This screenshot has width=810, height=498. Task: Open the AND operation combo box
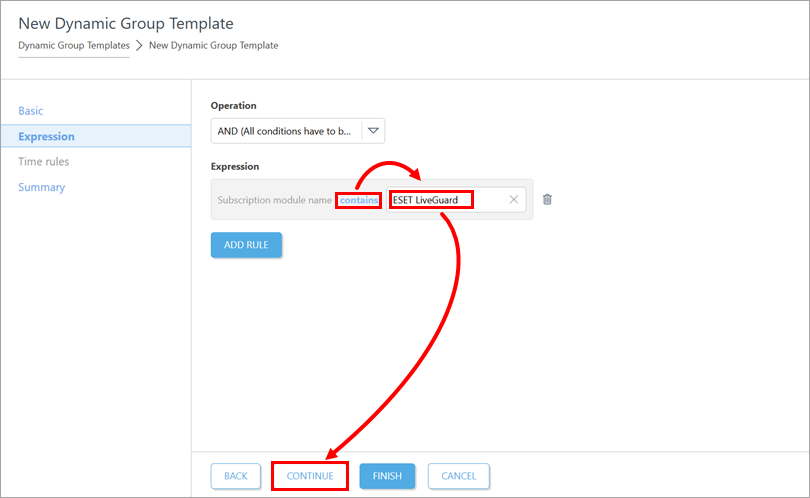click(286, 130)
